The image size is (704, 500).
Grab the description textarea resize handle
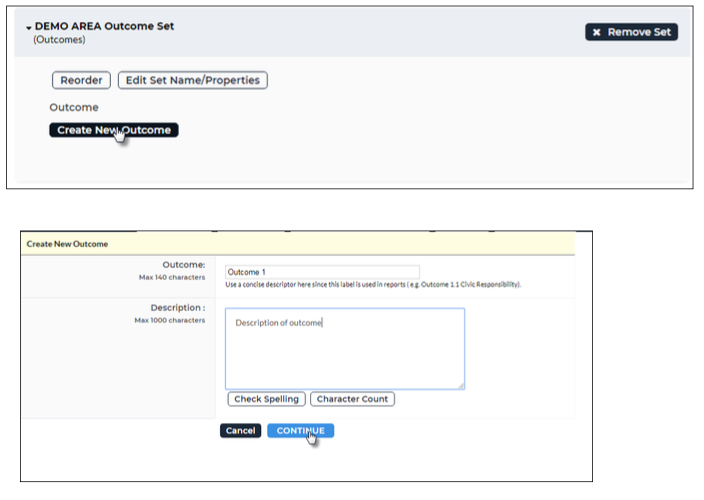(x=461, y=386)
